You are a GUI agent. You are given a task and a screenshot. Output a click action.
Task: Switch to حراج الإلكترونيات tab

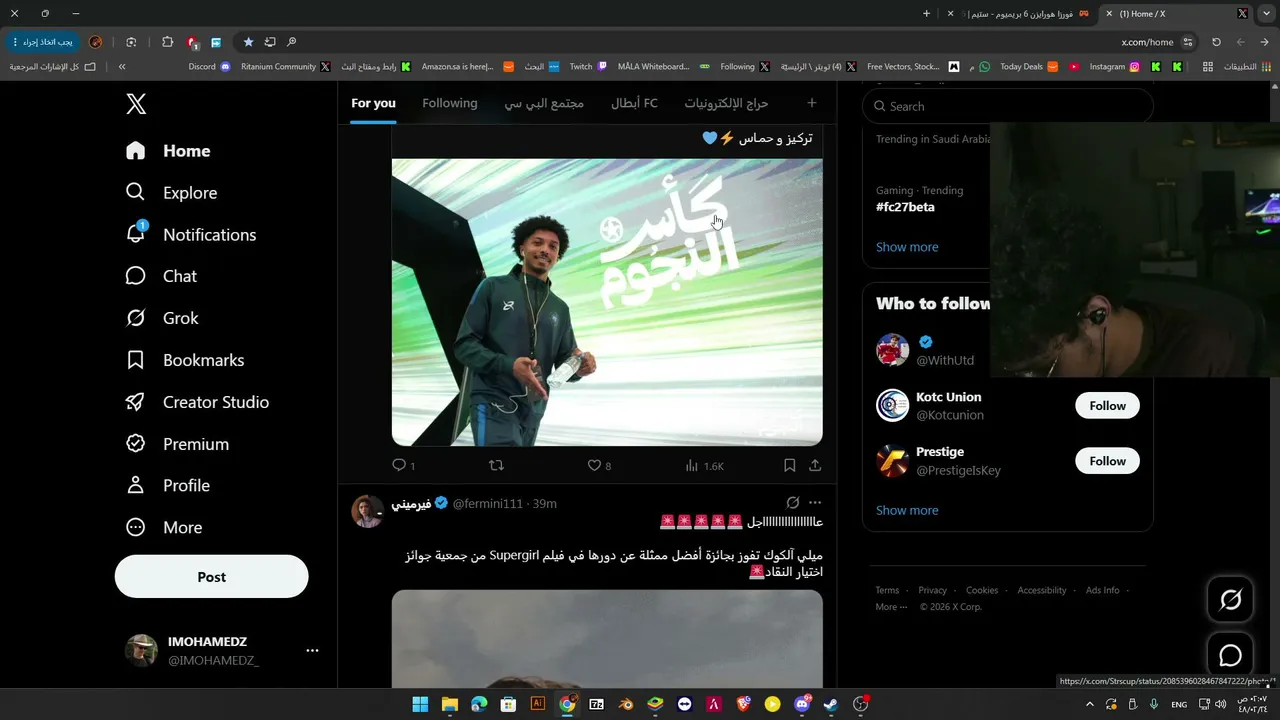coord(726,103)
